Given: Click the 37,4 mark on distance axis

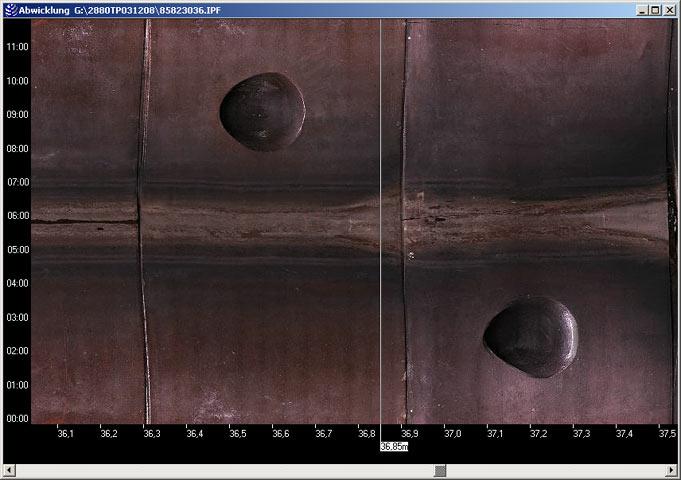Looking at the screenshot, I should pos(625,434).
